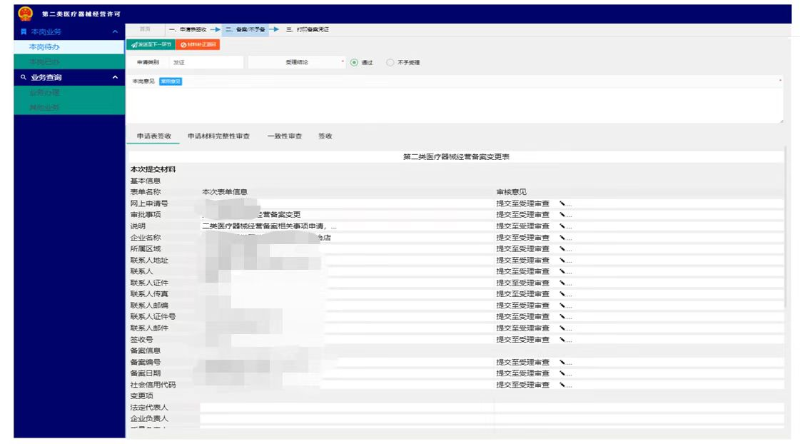Viewport: 800px width, 444px height.
Task: Click the 法定代表人 row label
Action: (149, 407)
